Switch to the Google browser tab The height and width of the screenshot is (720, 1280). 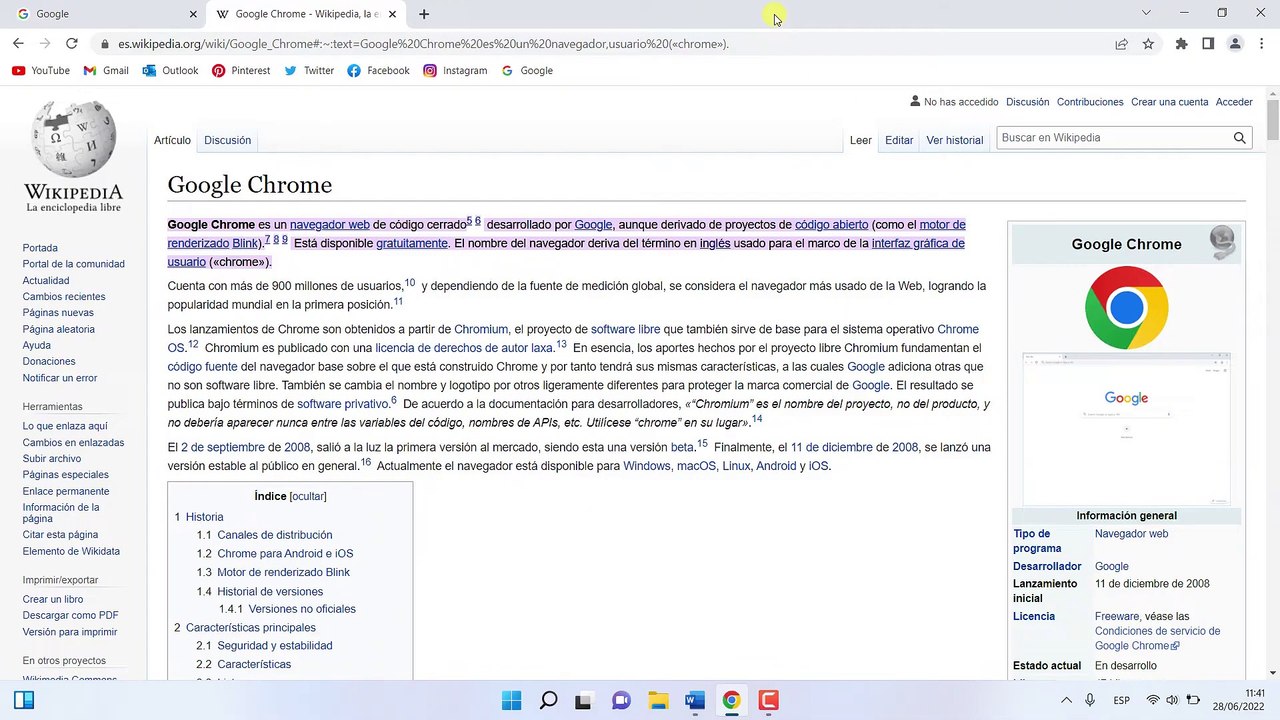[x=105, y=14]
